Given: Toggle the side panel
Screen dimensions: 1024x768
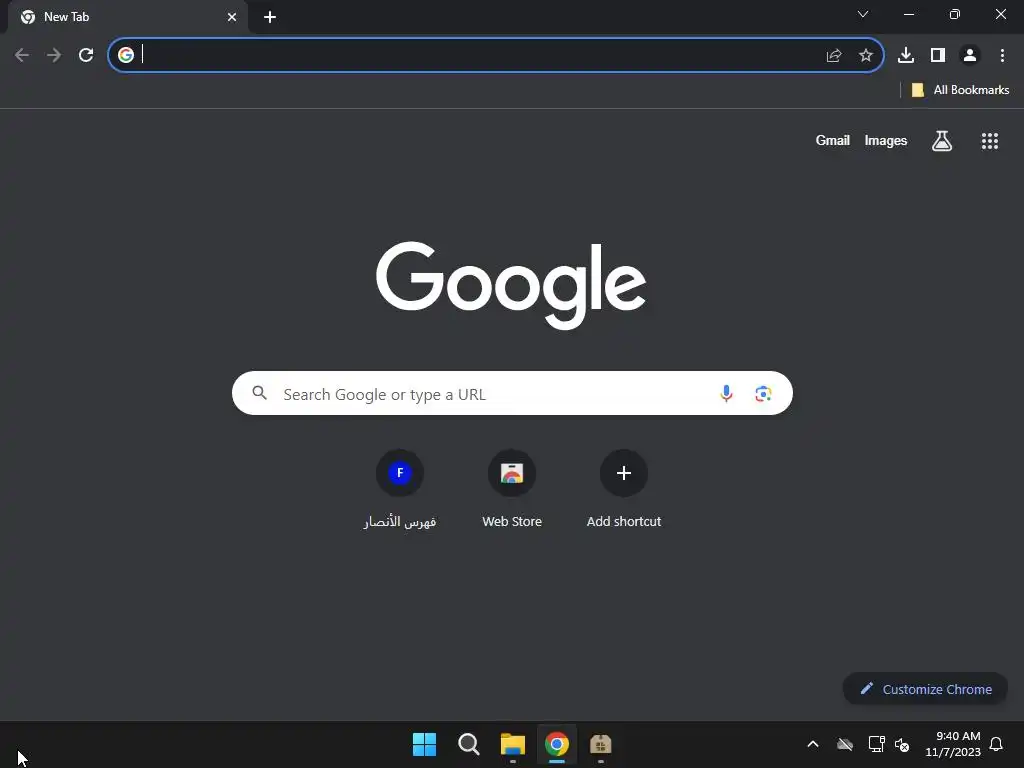Looking at the screenshot, I should pyautogui.click(x=938, y=56).
